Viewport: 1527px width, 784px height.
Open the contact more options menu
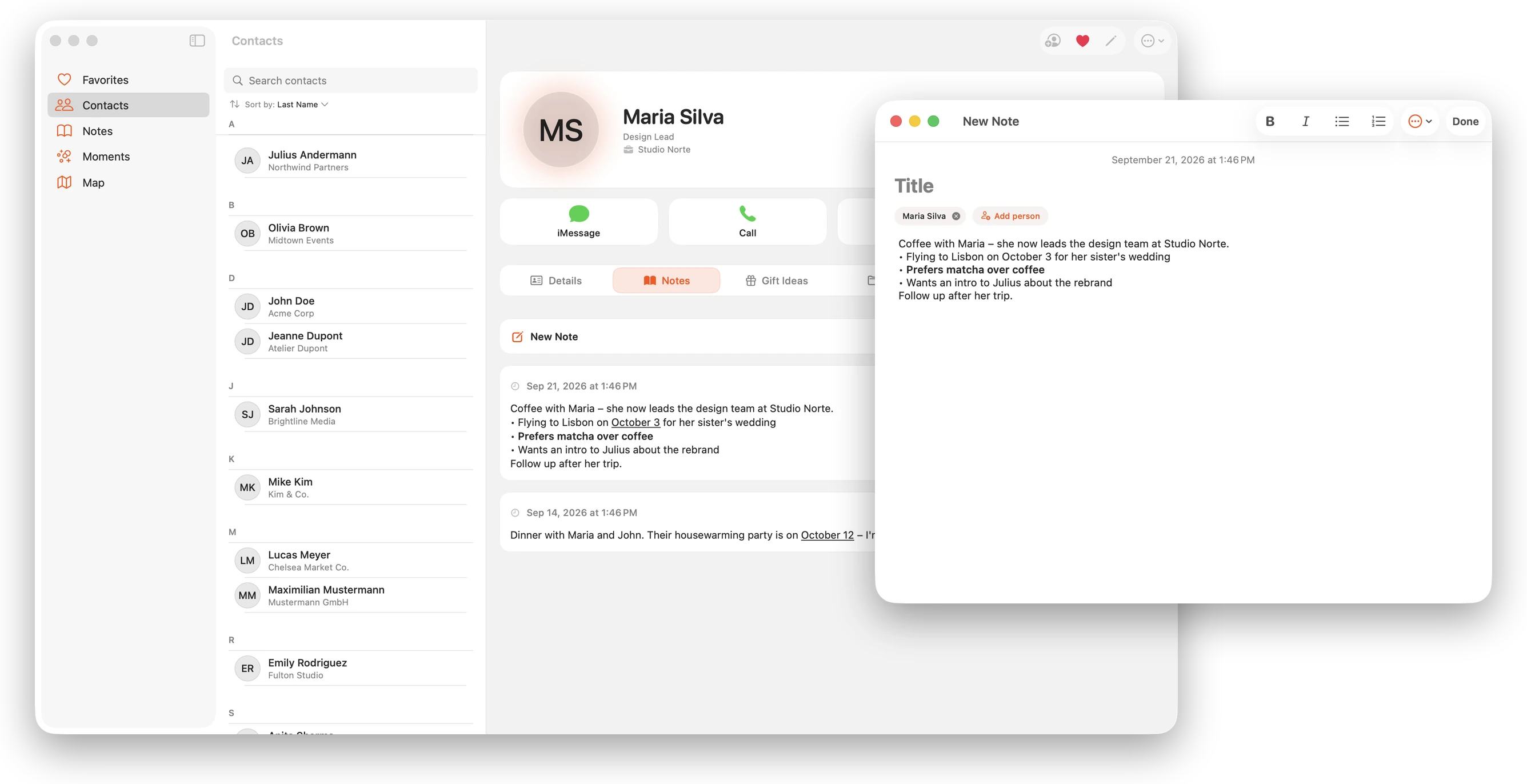click(x=1152, y=41)
